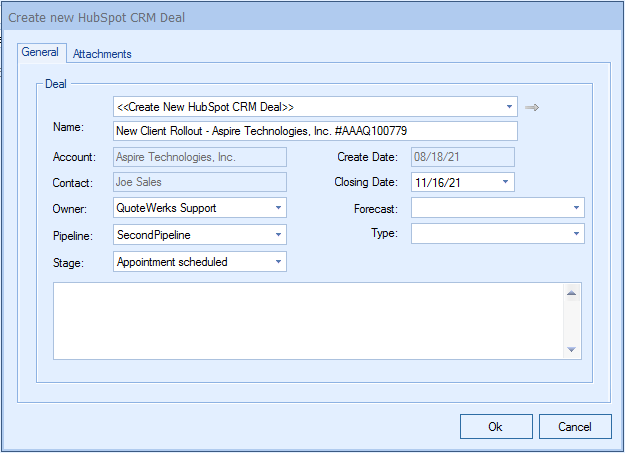Expand the Forecast dropdown
This screenshot has height=453, width=625.
pos(576,209)
